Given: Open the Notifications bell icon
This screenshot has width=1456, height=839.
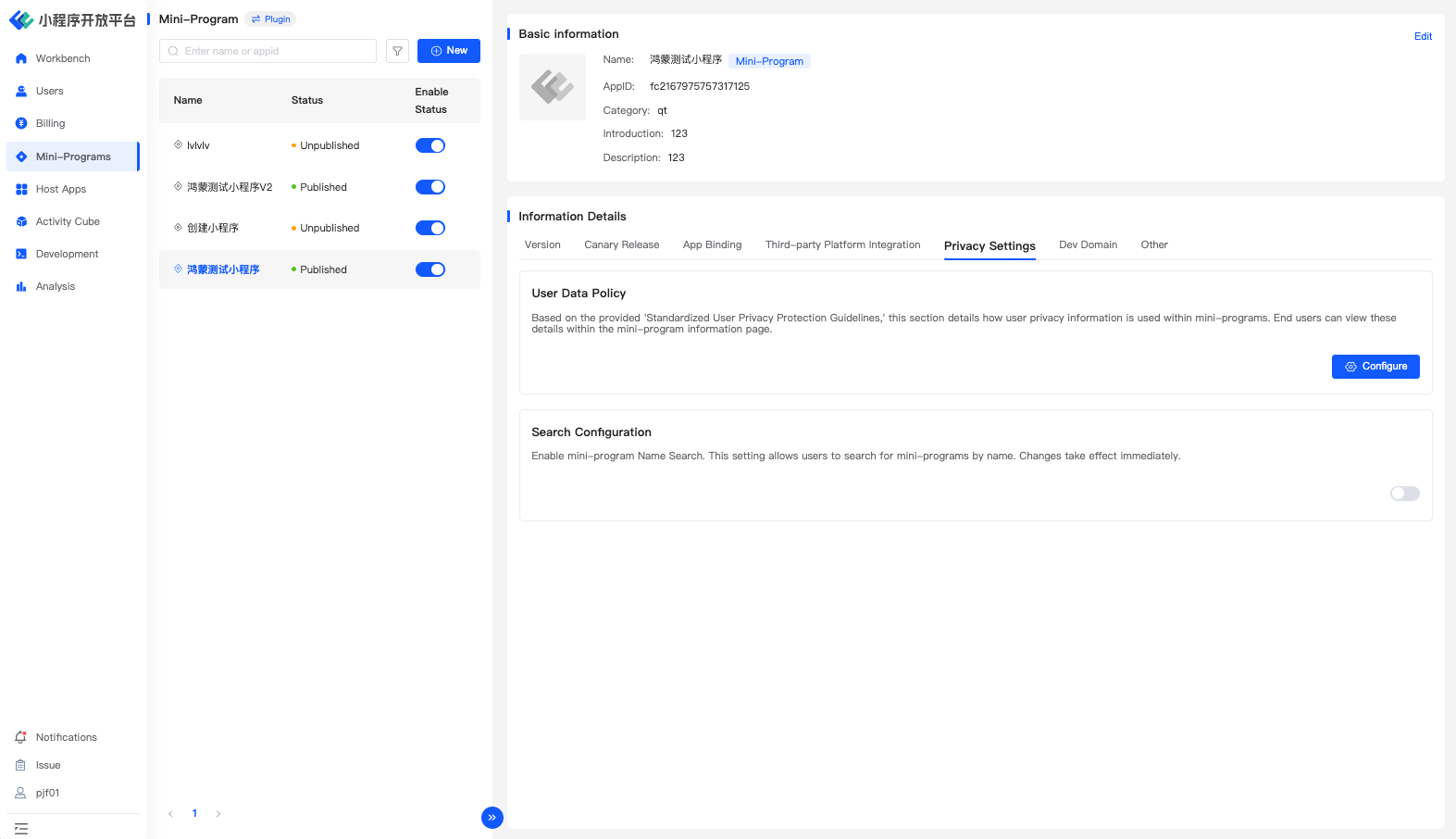Looking at the screenshot, I should pos(20,737).
